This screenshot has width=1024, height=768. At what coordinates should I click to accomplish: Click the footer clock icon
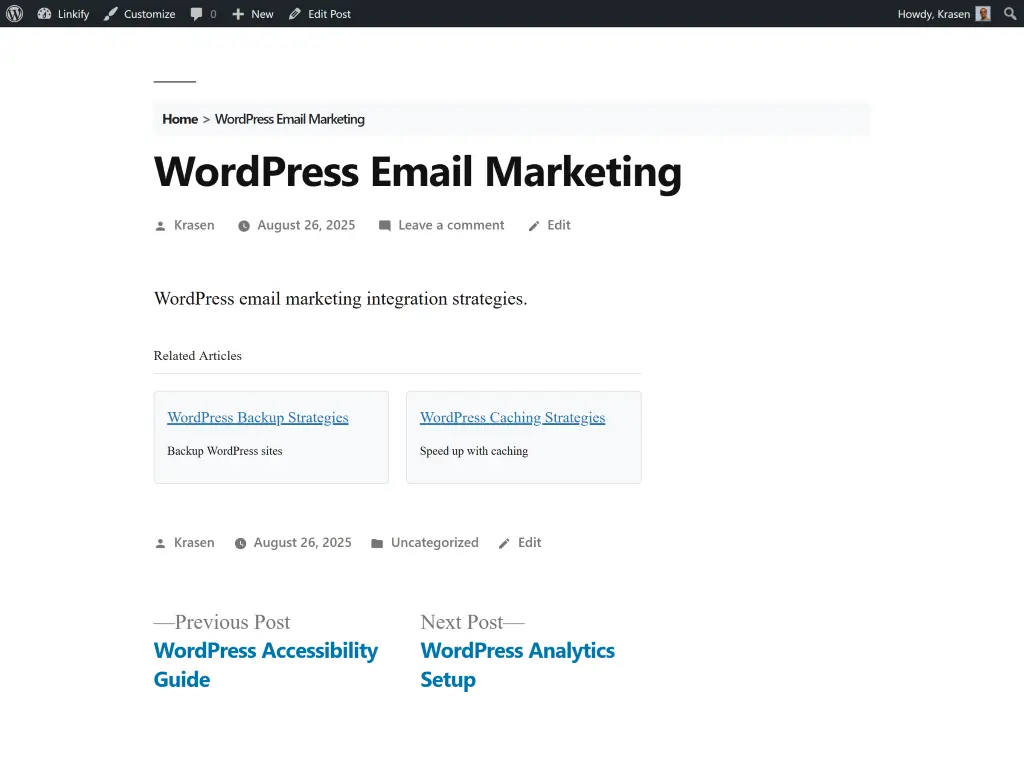click(240, 543)
